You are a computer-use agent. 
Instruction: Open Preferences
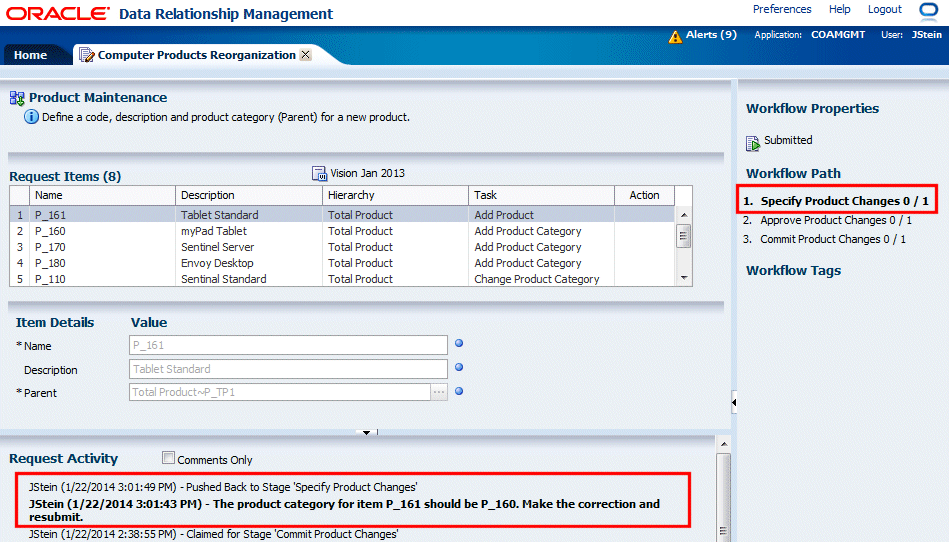(x=782, y=9)
